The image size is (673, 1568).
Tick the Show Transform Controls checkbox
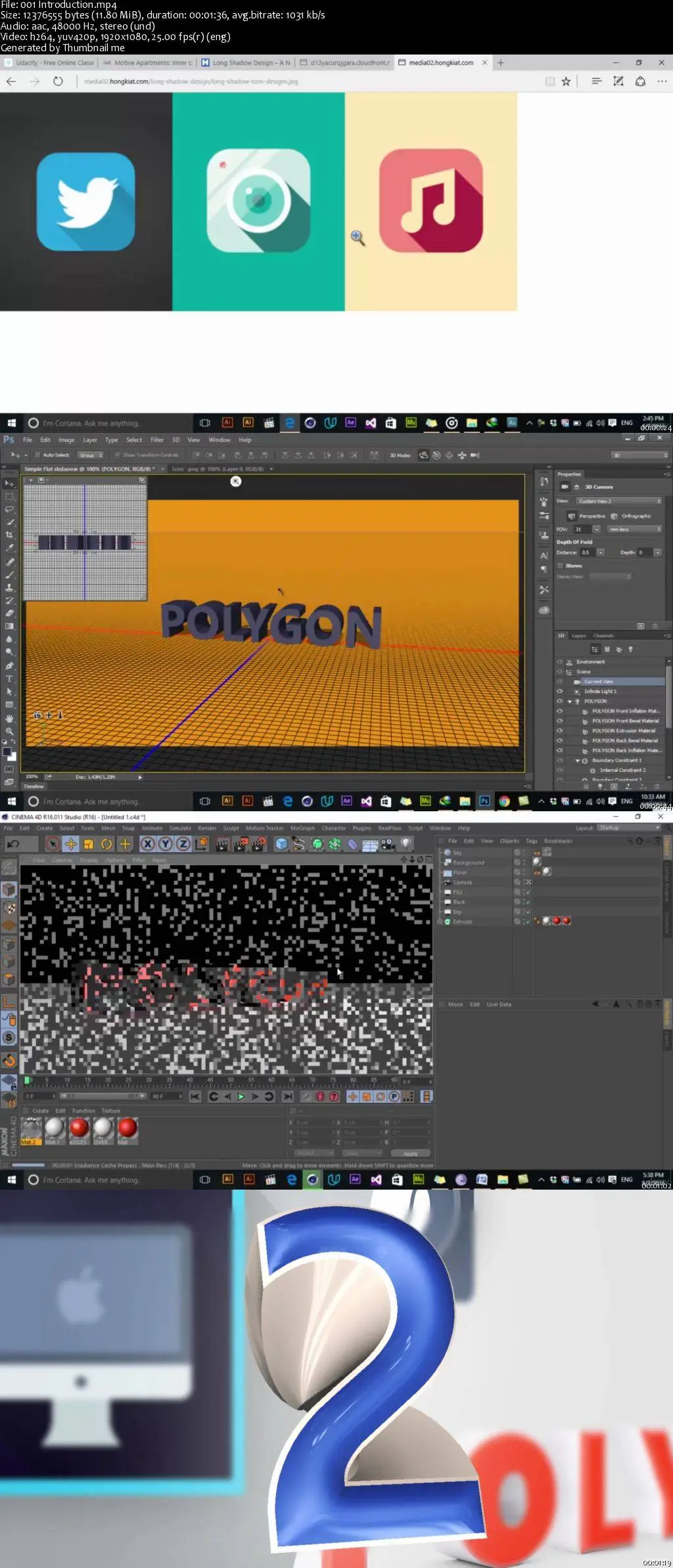click(118, 455)
